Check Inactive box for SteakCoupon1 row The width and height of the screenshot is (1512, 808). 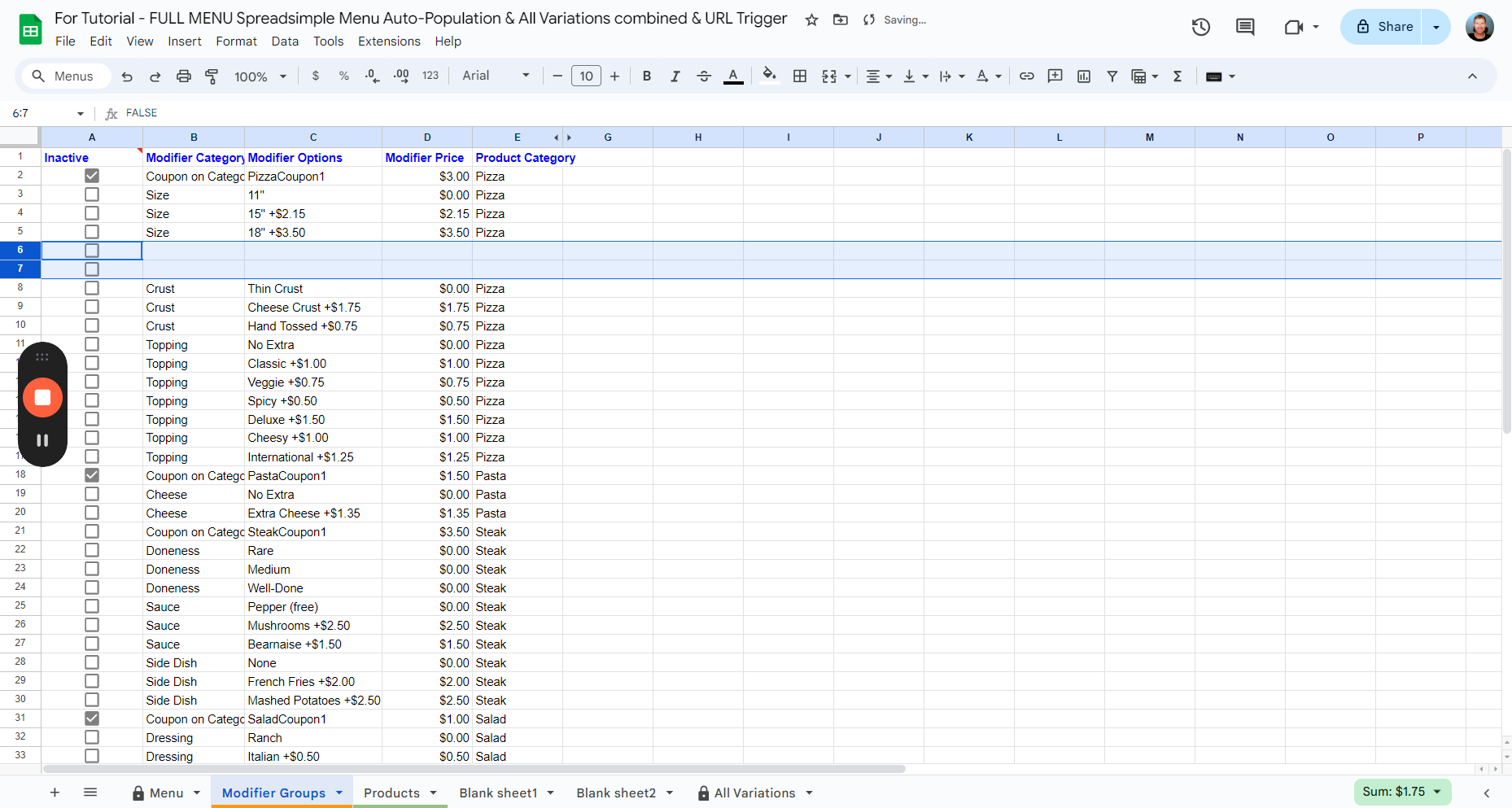coord(92,531)
